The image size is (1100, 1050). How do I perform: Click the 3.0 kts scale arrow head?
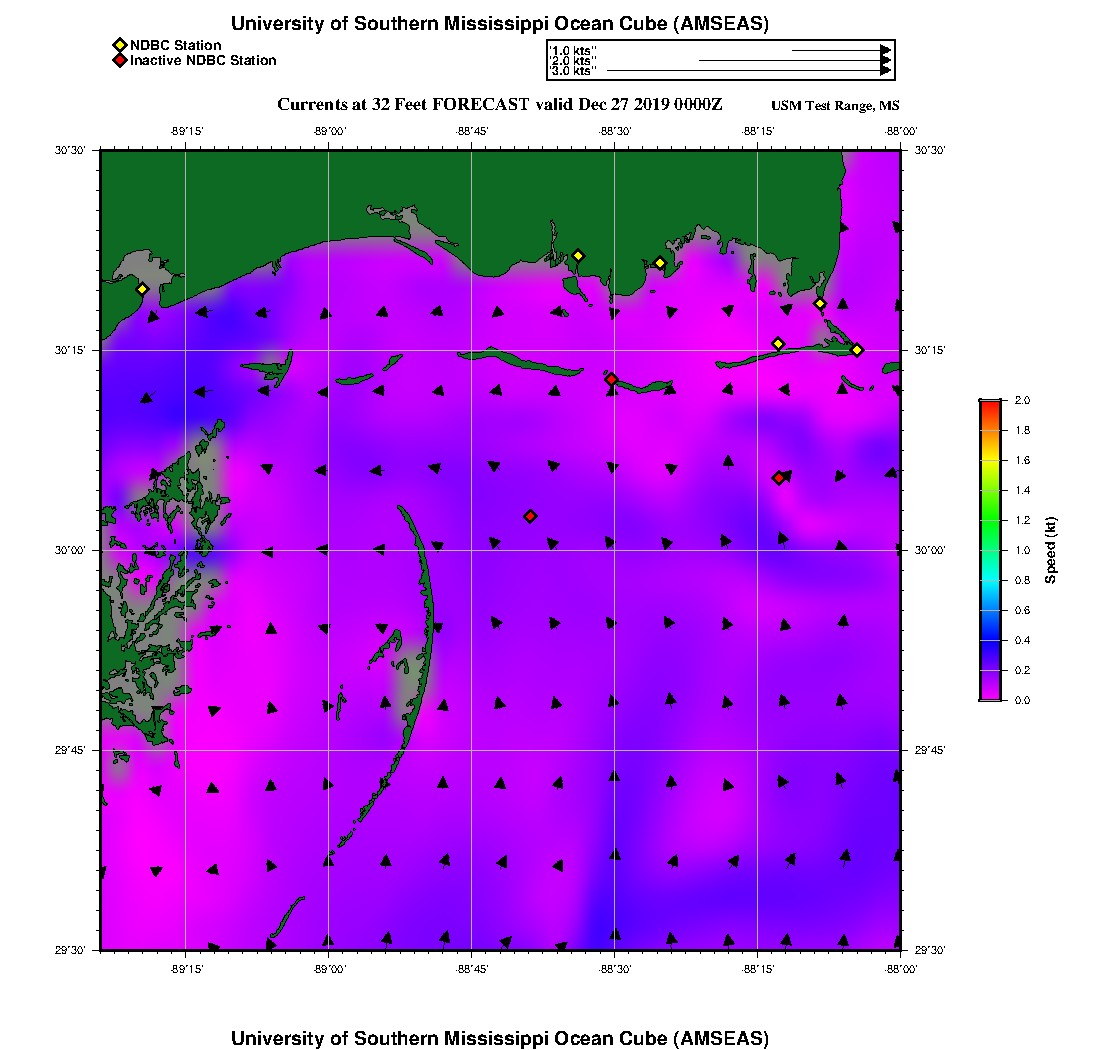click(885, 71)
